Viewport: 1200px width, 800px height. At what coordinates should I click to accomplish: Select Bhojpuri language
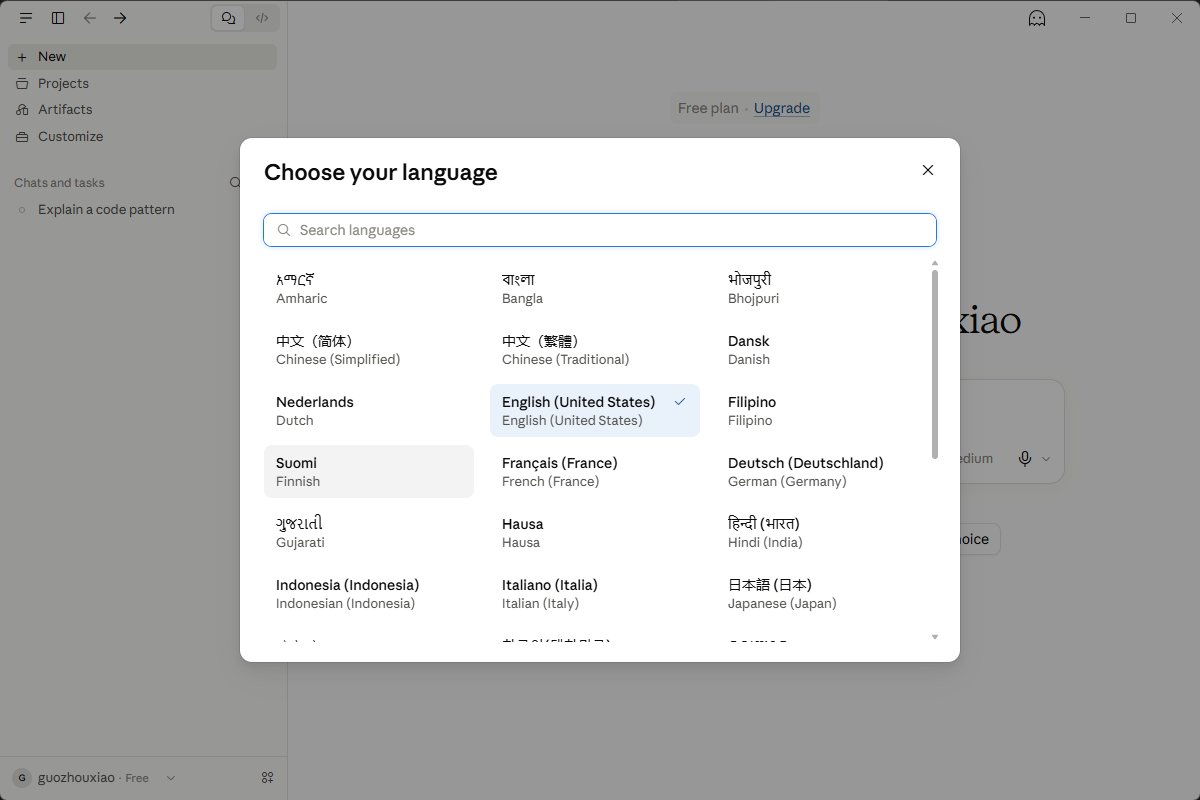821,288
